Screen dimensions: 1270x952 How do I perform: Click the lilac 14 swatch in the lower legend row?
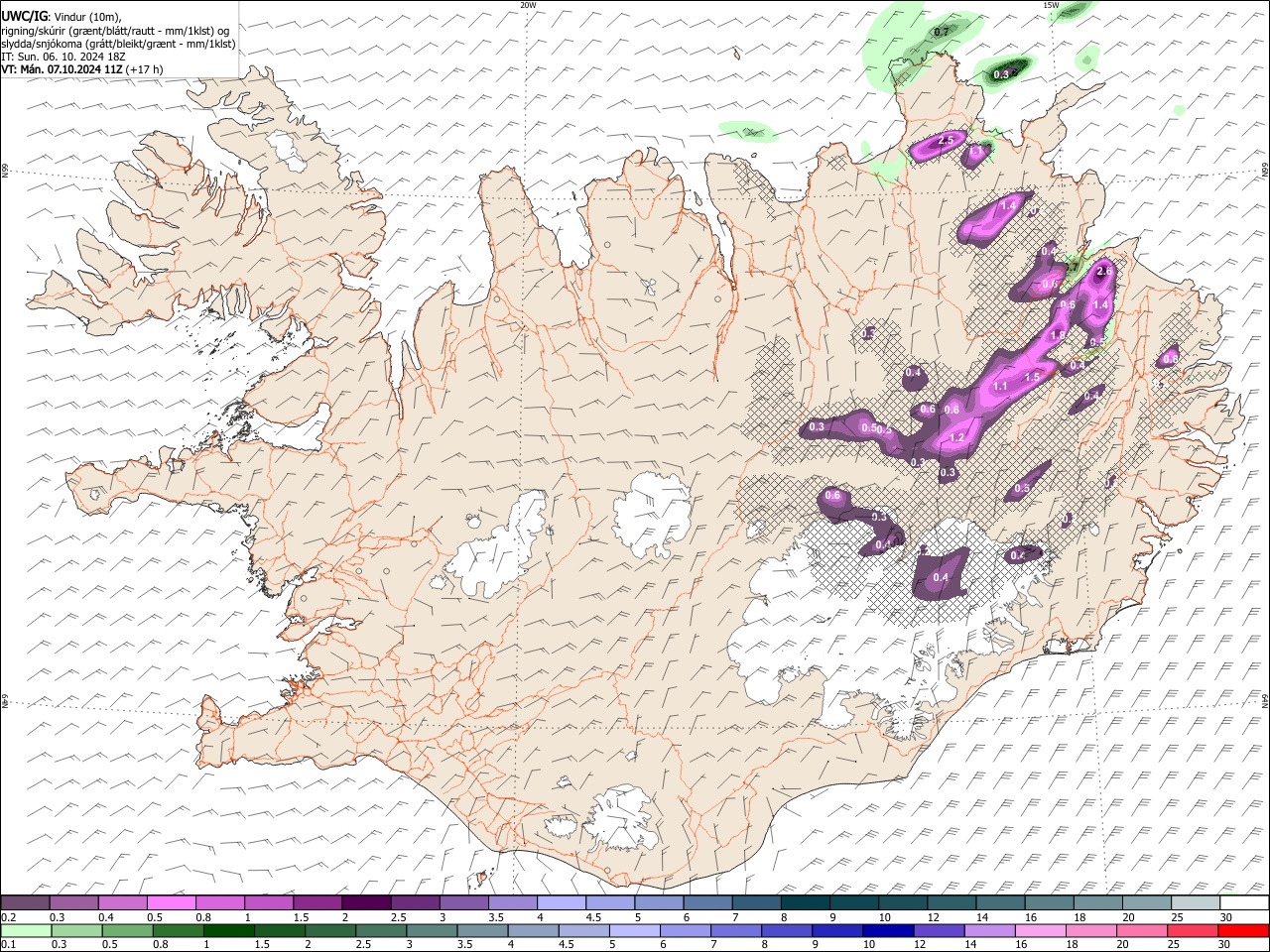(x=988, y=931)
